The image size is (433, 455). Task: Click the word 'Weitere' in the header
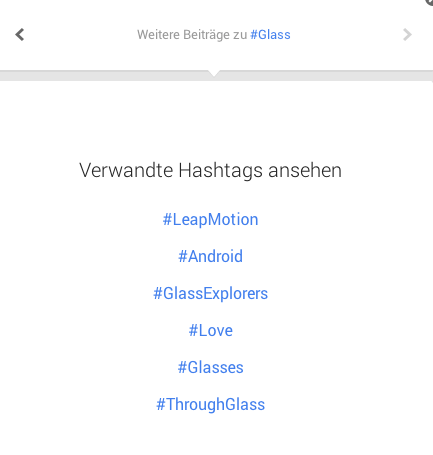(x=158, y=34)
